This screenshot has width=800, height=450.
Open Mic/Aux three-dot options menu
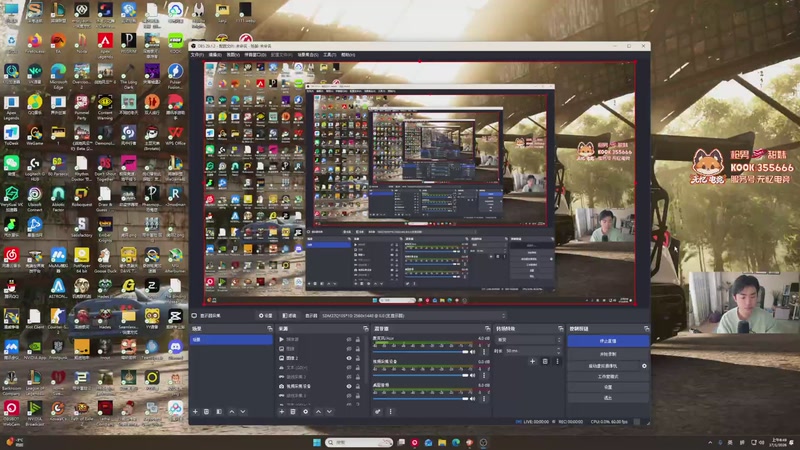[x=484, y=352]
